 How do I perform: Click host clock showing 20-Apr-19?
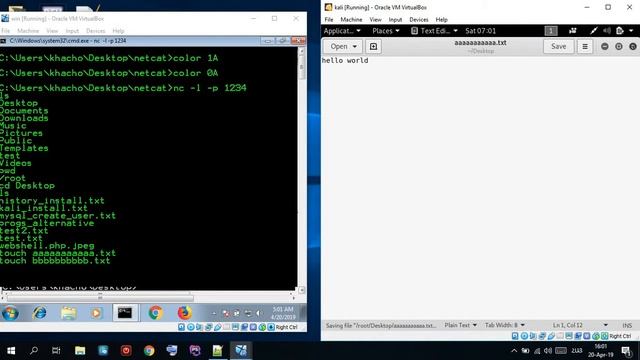(x=600, y=351)
